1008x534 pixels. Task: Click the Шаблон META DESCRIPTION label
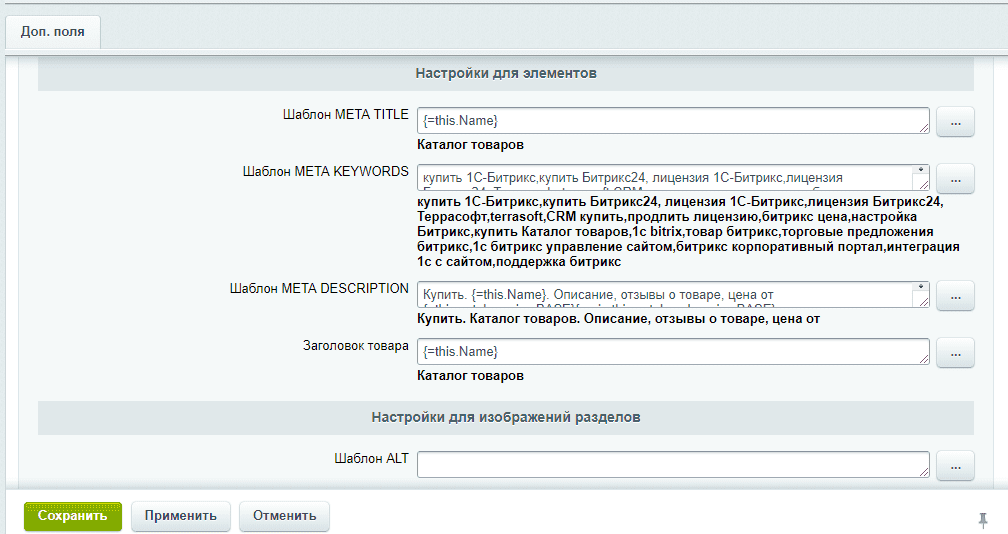(319, 289)
